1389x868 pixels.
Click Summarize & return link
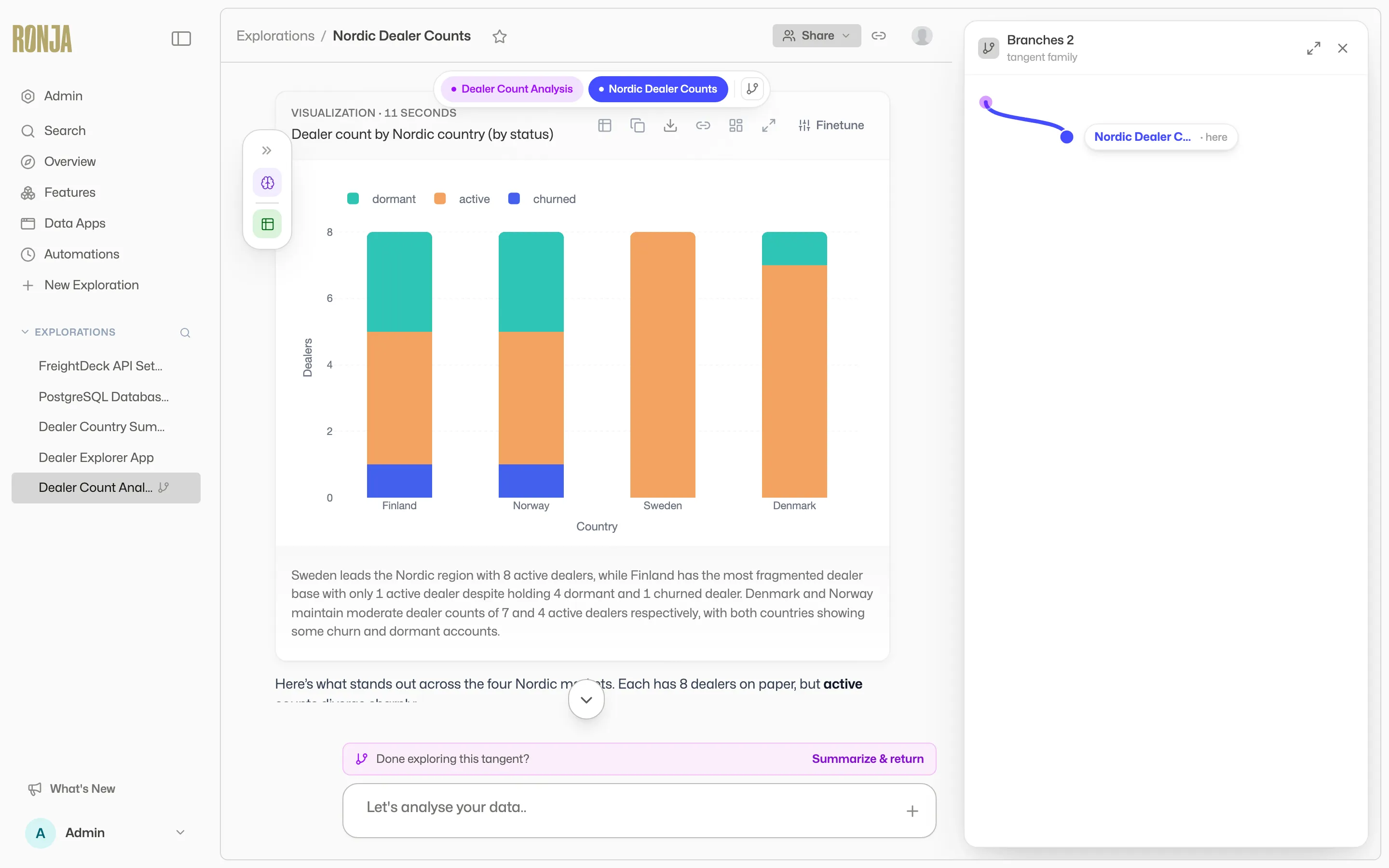pos(867,759)
